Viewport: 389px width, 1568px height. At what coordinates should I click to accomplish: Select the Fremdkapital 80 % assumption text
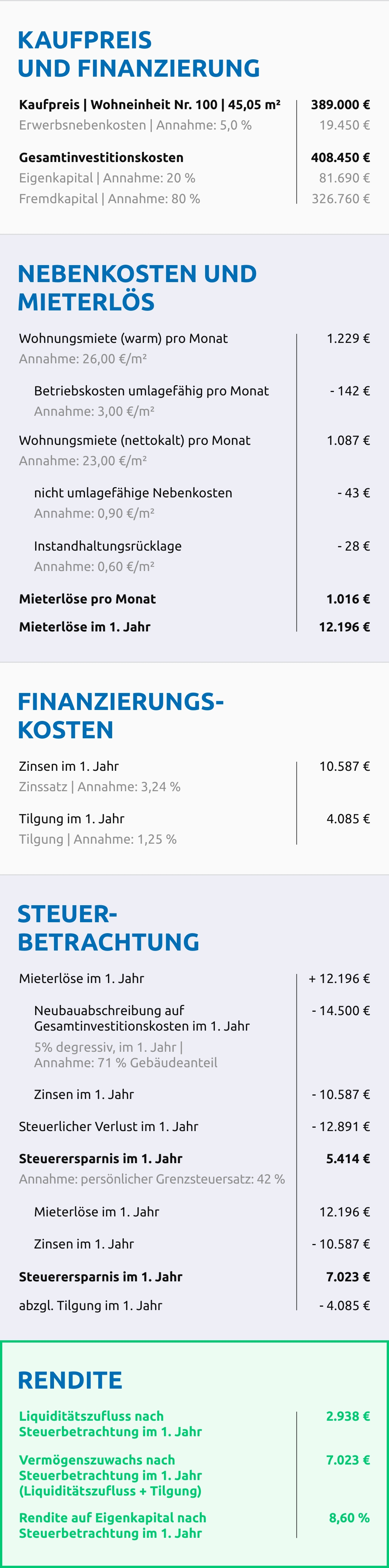tap(110, 199)
